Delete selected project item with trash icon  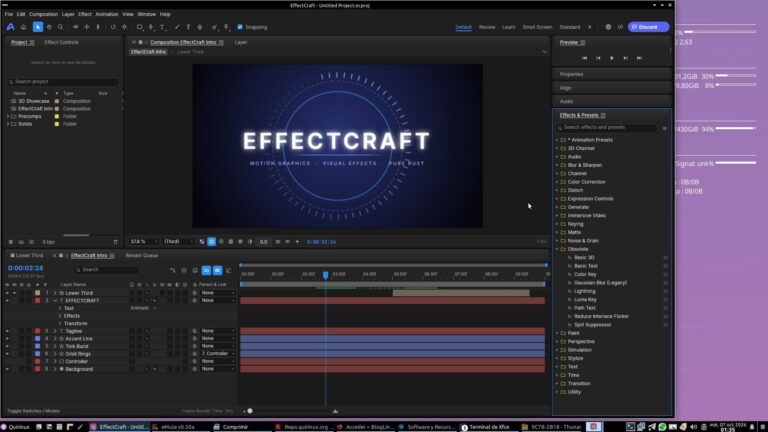116,242
